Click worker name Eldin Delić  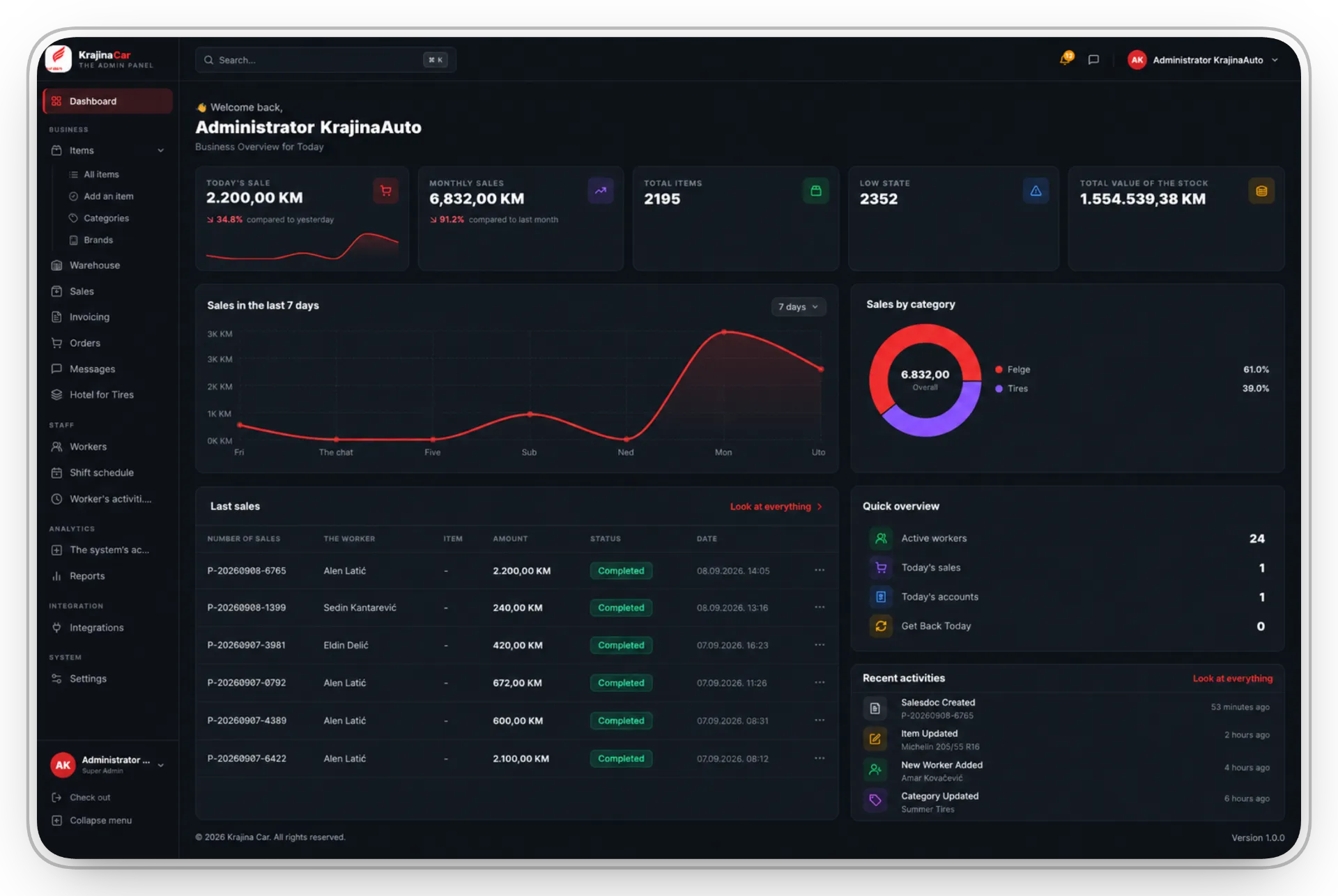pos(346,645)
